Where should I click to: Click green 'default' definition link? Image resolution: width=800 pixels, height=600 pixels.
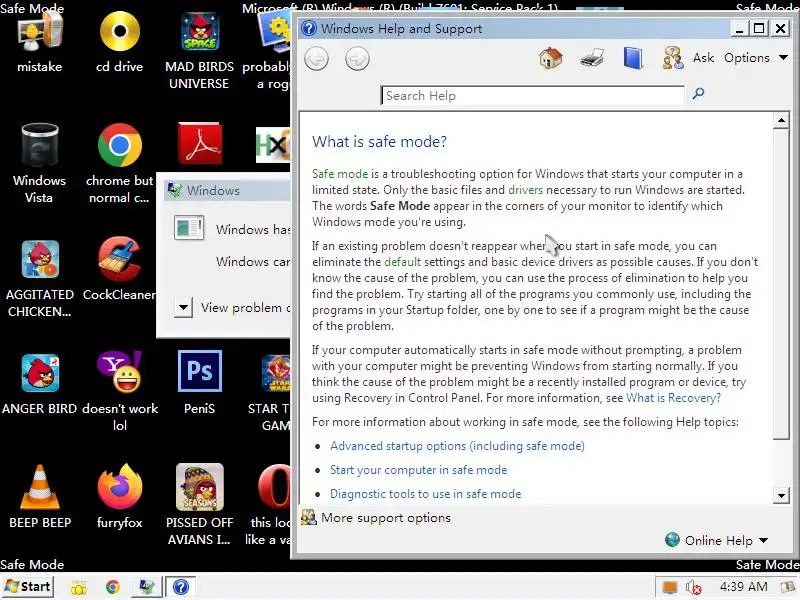(402, 262)
